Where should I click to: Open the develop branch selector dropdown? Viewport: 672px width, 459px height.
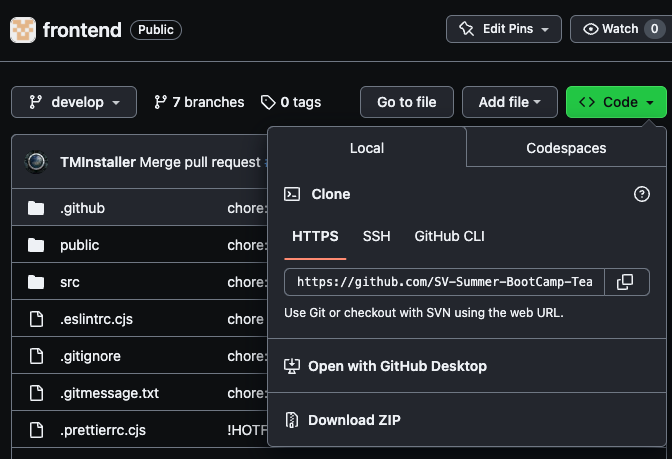[74, 102]
